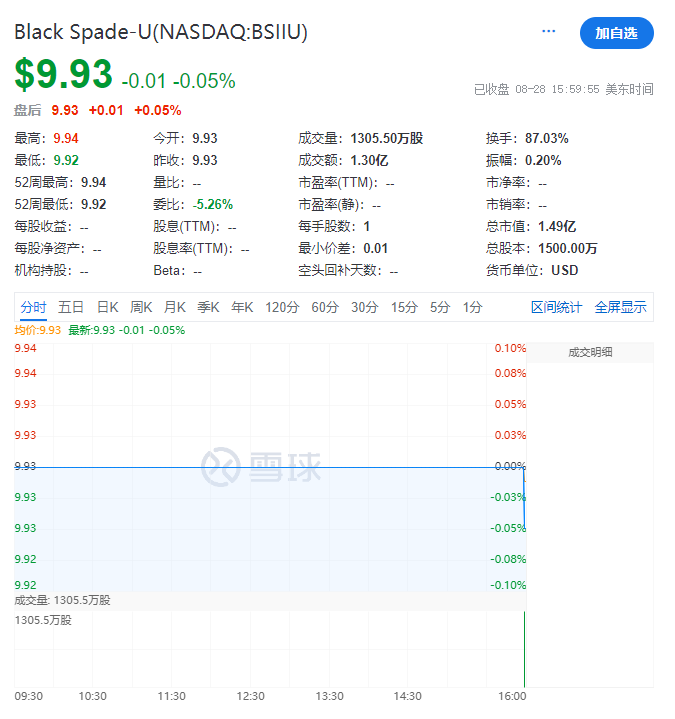This screenshot has height=719, width=675.
Task: Select the 年K yearly chart tab
Action: tap(242, 307)
